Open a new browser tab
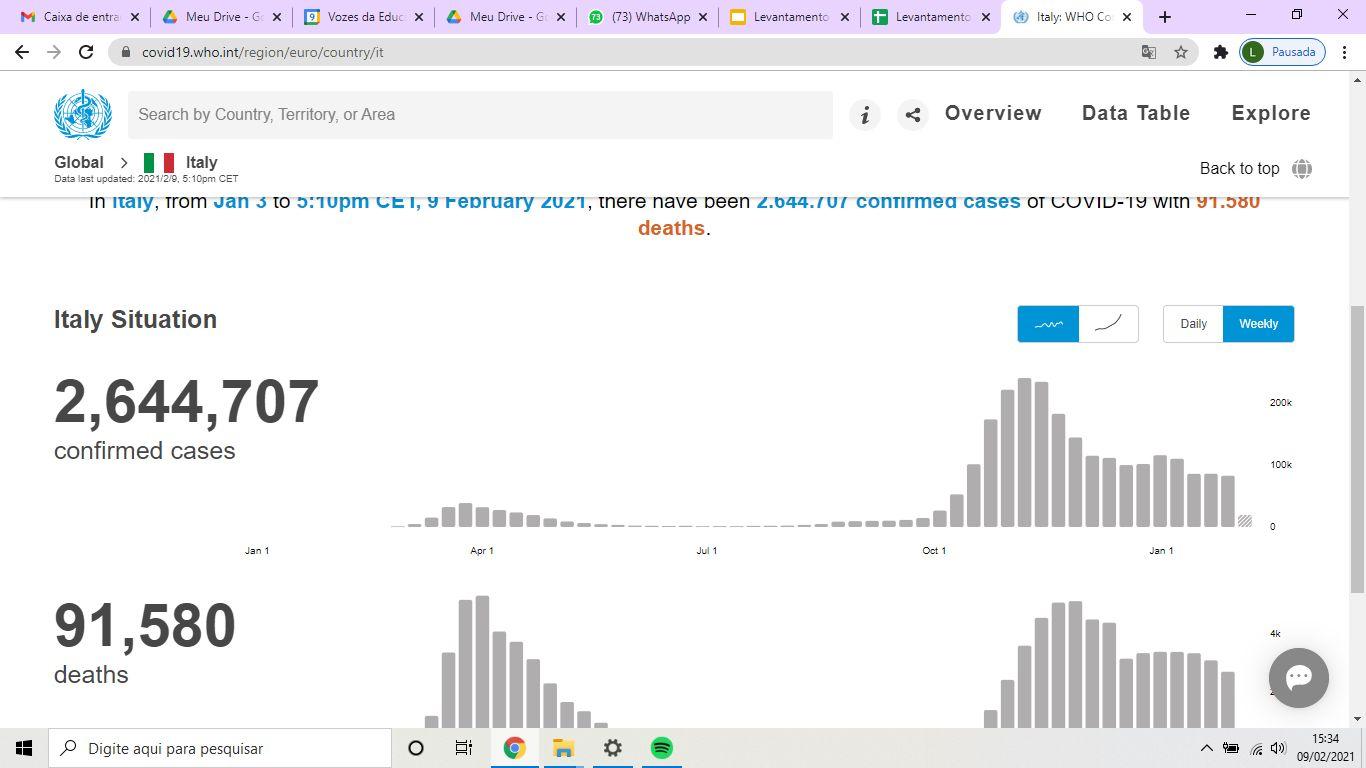1366x768 pixels. click(1164, 17)
